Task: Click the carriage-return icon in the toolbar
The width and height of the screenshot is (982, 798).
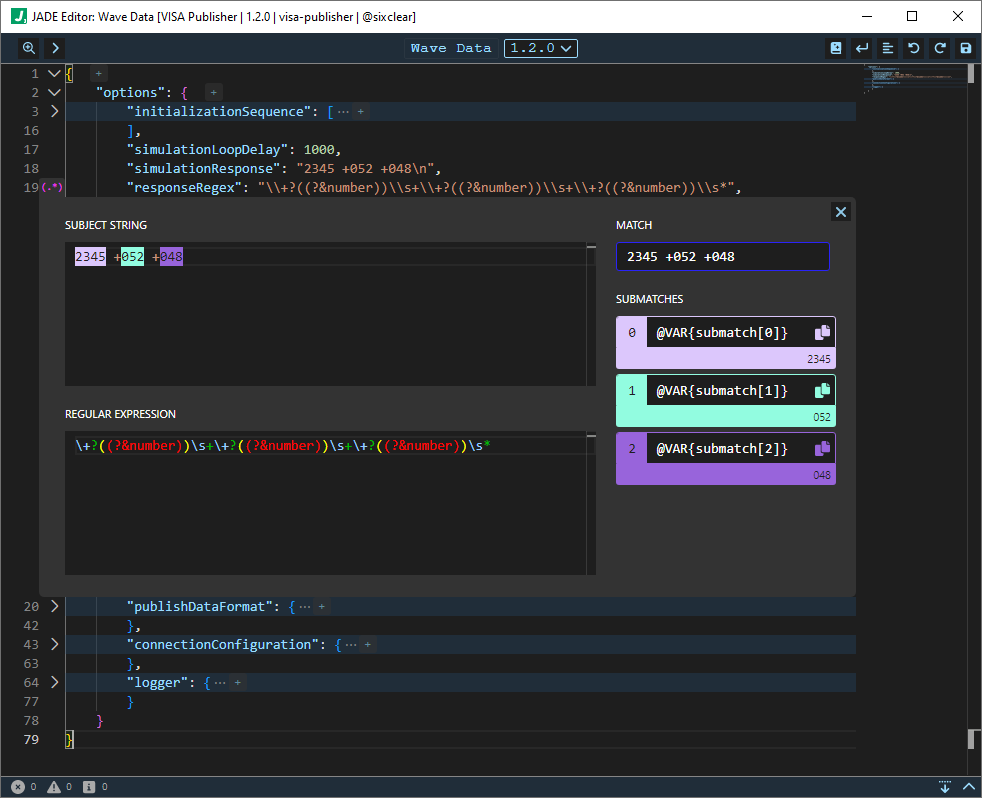Action: pos(861,48)
